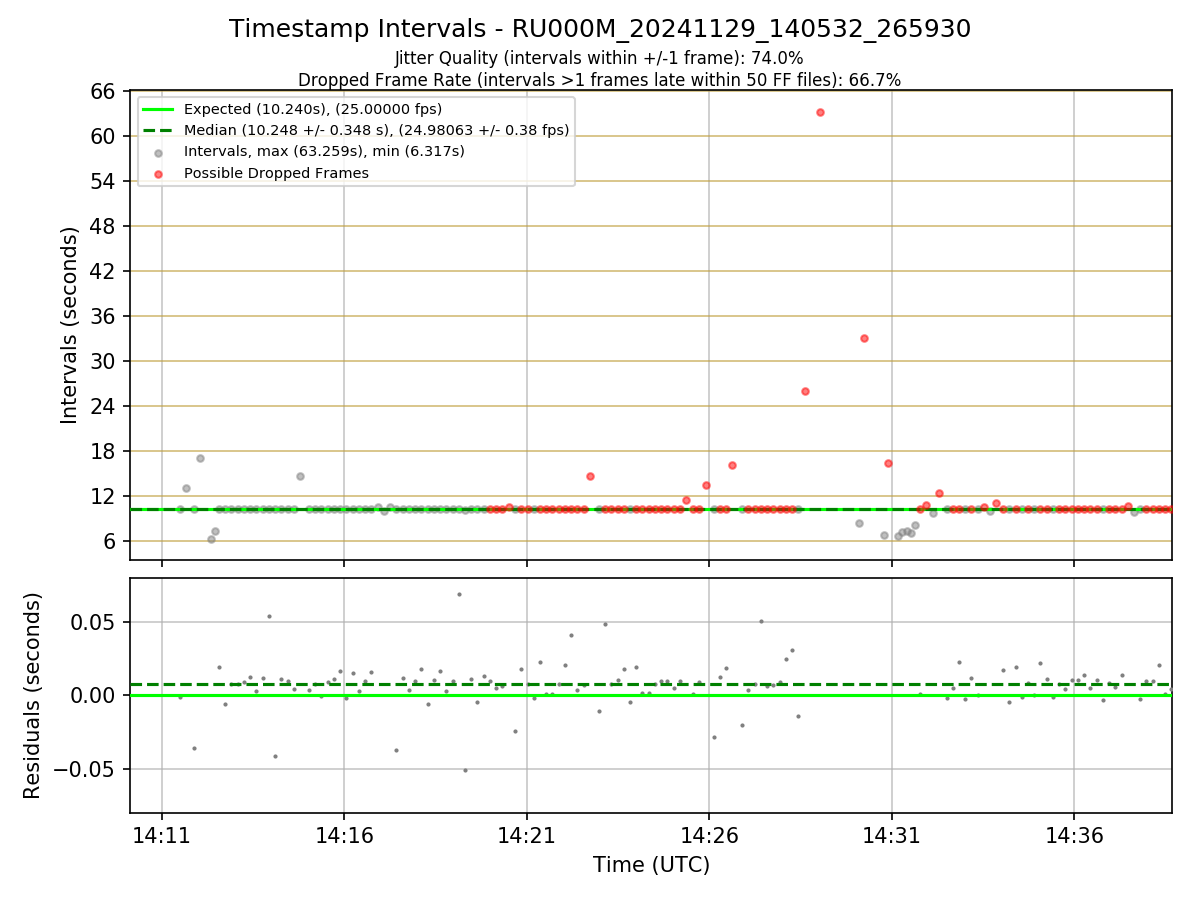This screenshot has height=900, width=1200.
Task: Click the 'Time (UTC)' x-axis label
Action: point(651,865)
